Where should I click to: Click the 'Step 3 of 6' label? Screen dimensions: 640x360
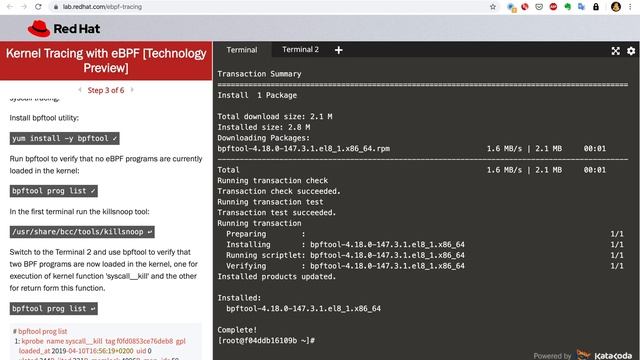tap(106, 90)
